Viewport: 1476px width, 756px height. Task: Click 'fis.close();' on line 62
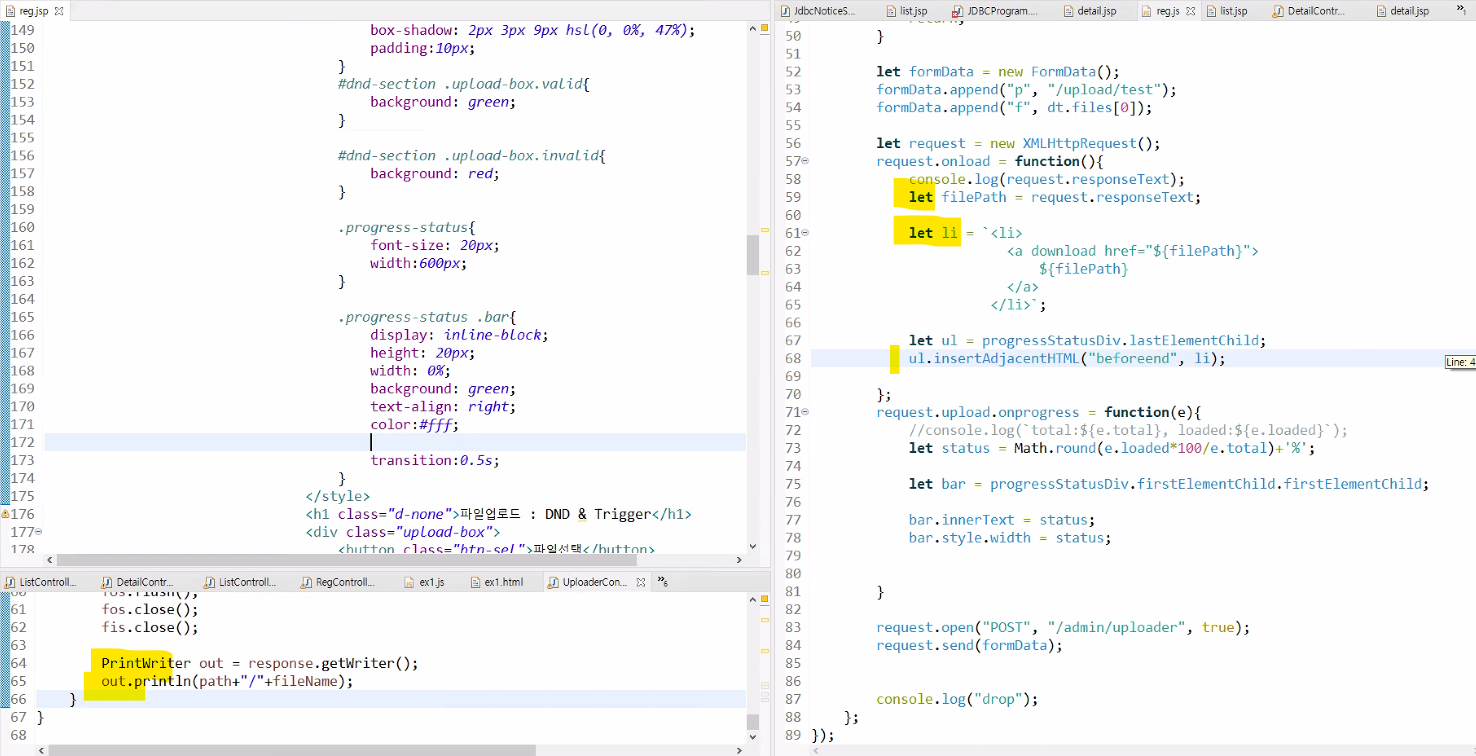click(150, 627)
